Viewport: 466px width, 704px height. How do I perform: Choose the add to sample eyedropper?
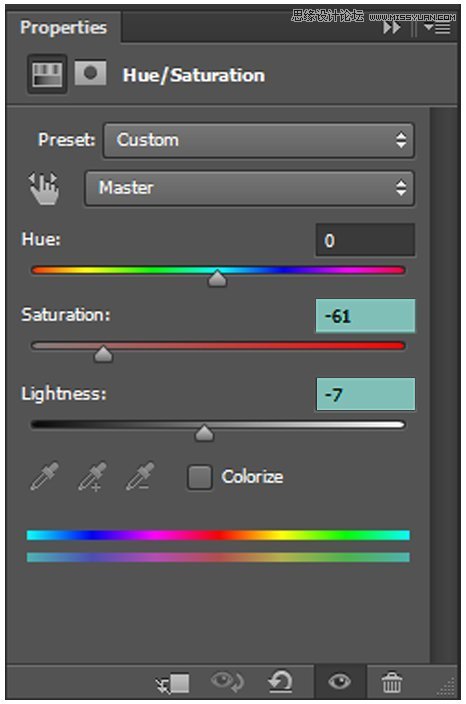coord(92,476)
